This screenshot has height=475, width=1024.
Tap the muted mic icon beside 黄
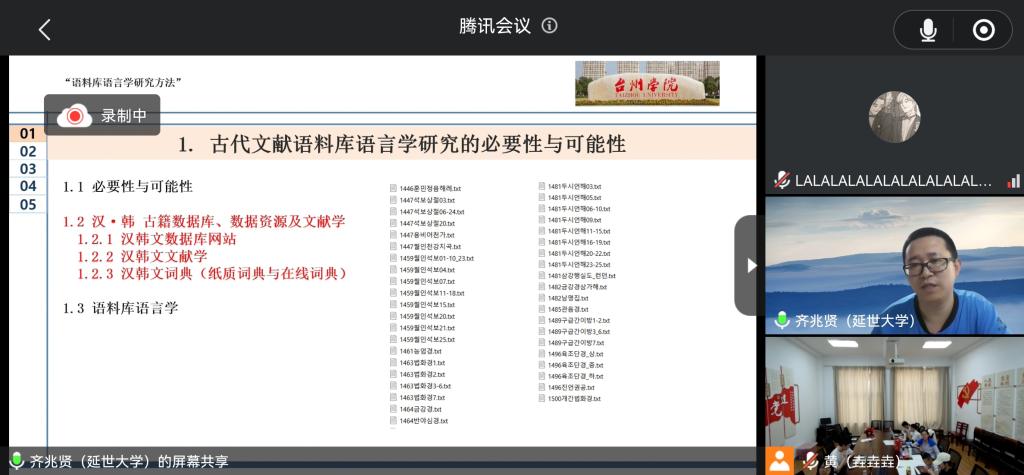(x=810, y=461)
